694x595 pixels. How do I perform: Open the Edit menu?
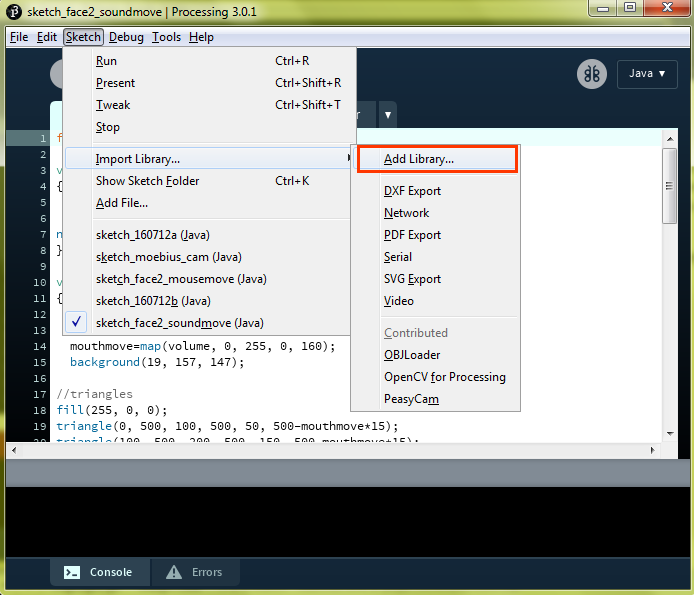[x=46, y=37]
